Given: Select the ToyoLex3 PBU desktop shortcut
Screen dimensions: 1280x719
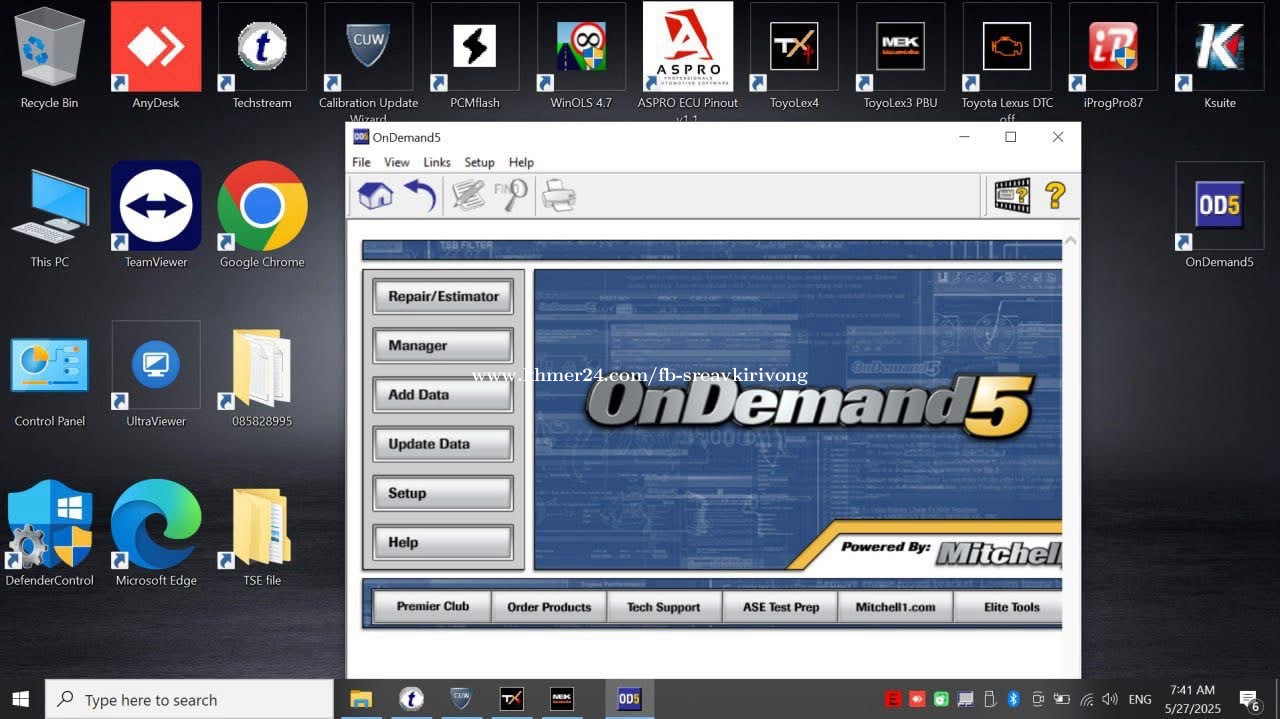Looking at the screenshot, I should [x=900, y=58].
